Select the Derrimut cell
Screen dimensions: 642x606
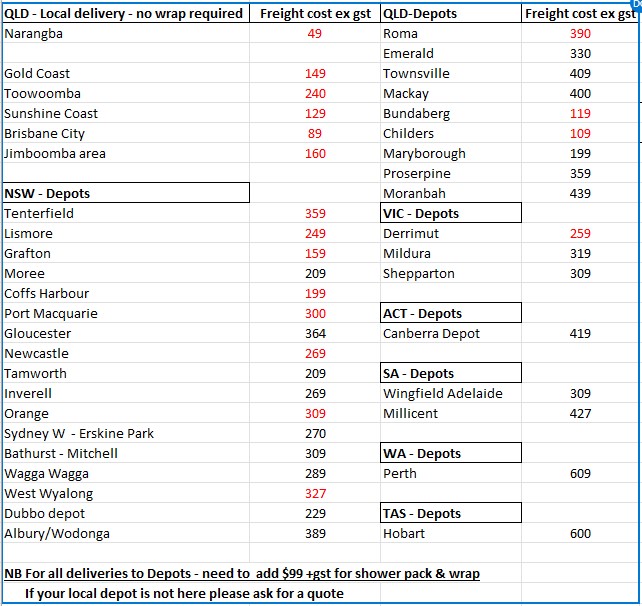coord(451,233)
